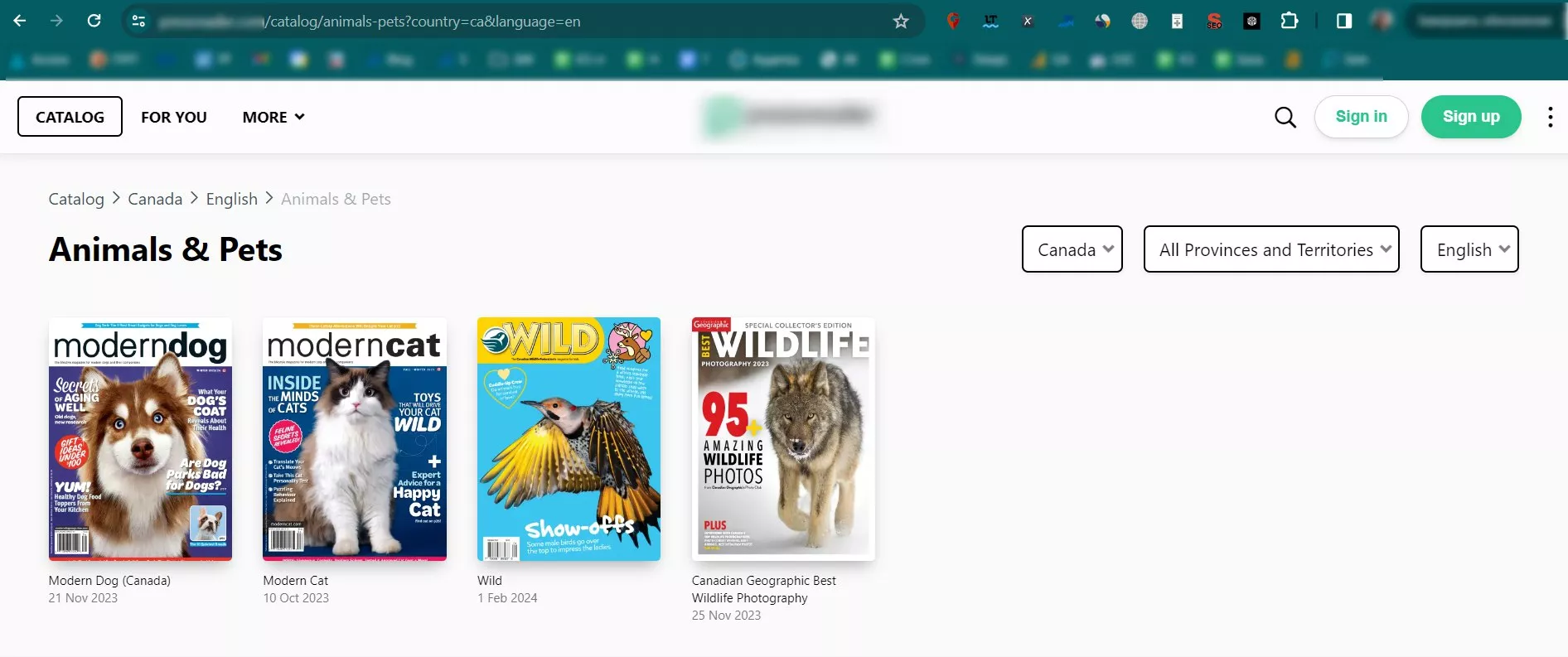Open the Wildlife Photography 2023 cover
The height and width of the screenshot is (657, 1568).
pyautogui.click(x=783, y=439)
